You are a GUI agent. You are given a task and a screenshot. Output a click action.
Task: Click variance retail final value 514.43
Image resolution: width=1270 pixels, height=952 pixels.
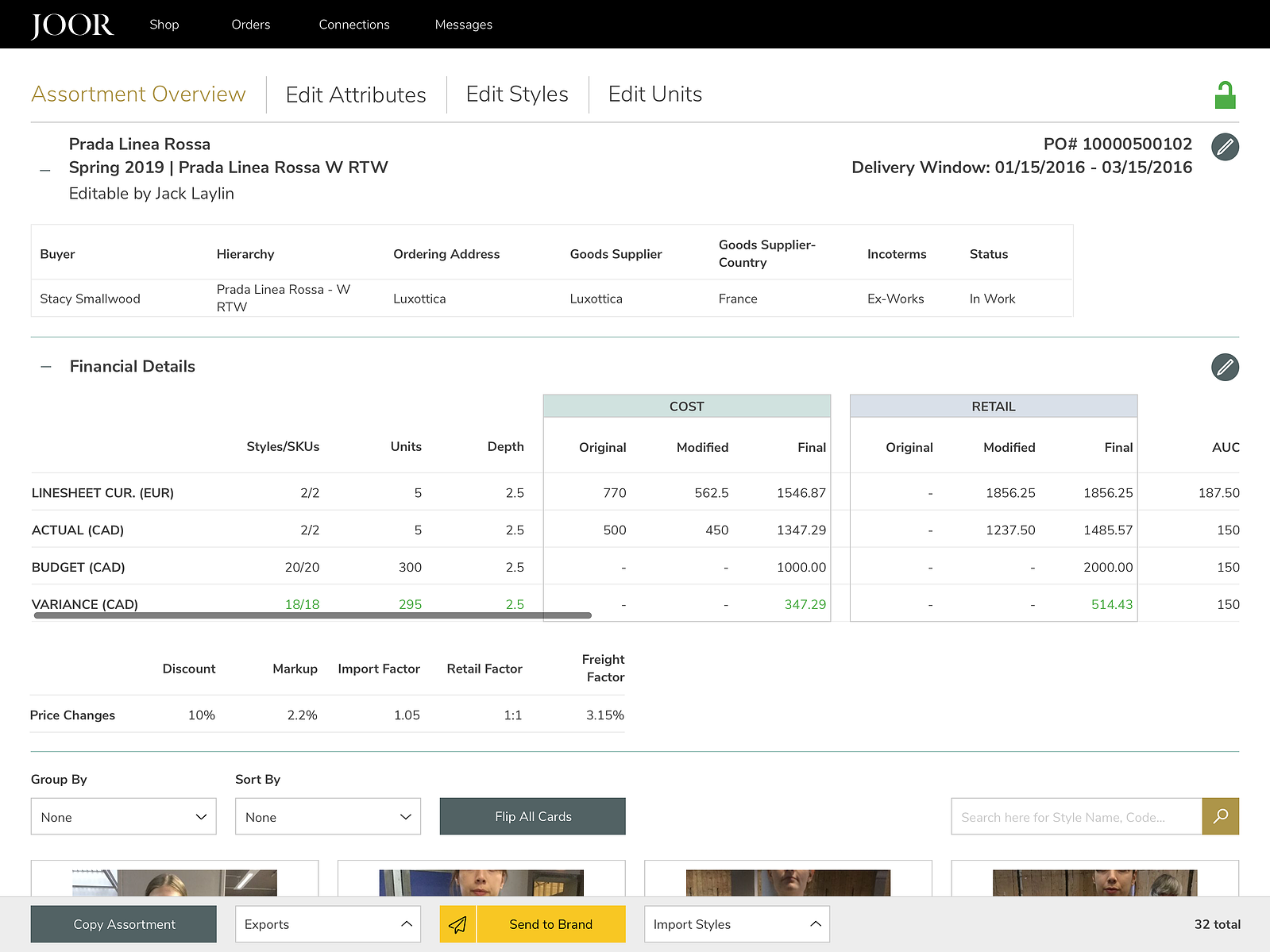(x=1112, y=604)
